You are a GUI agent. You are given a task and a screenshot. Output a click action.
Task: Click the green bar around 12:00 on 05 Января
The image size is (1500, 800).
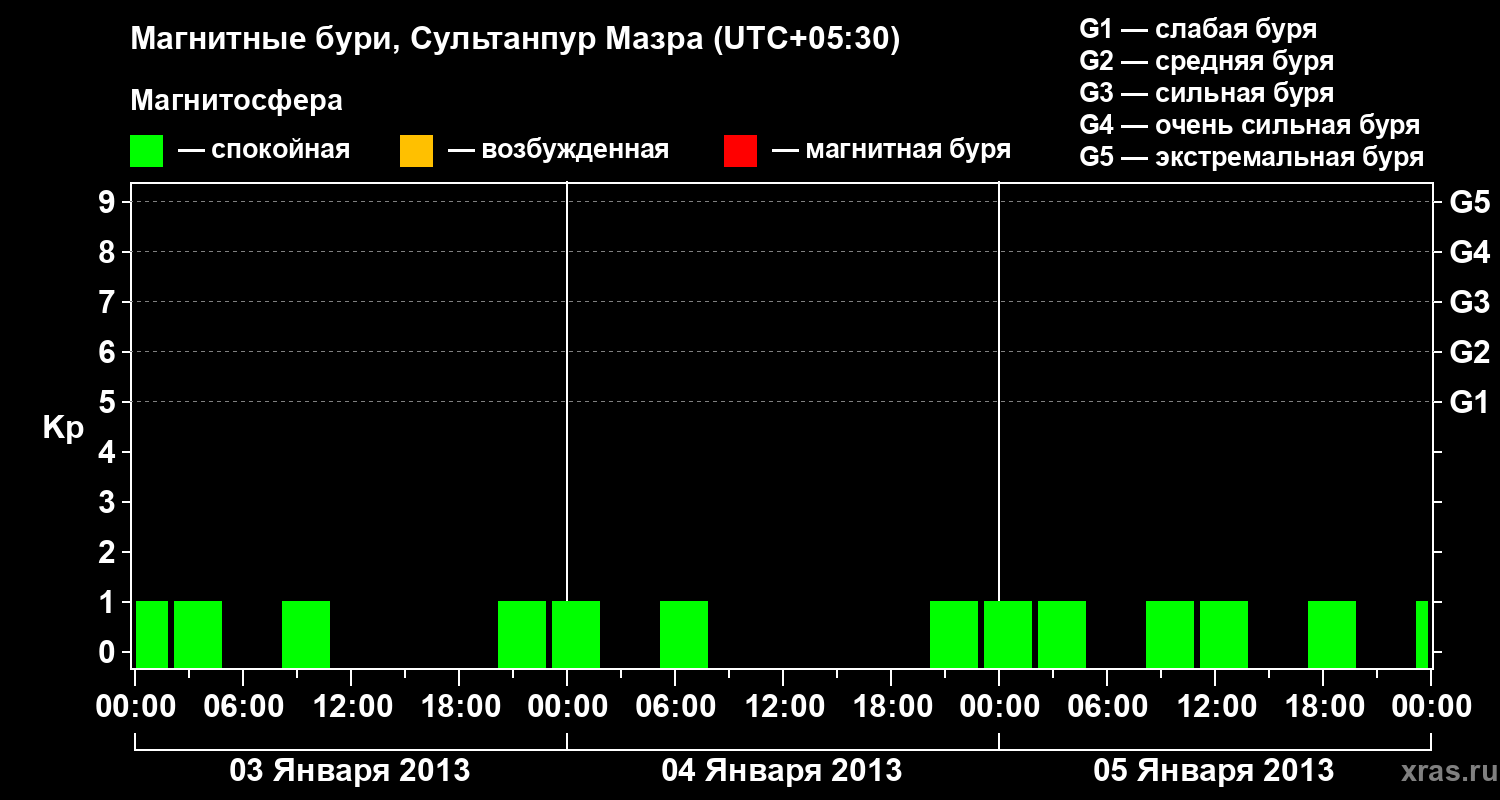pyautogui.click(x=1224, y=634)
